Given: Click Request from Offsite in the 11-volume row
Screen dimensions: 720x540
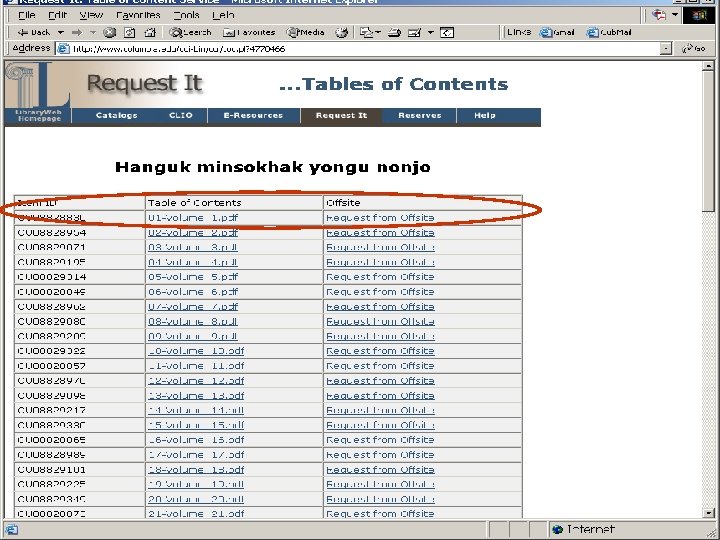Looking at the screenshot, I should [x=380, y=366].
